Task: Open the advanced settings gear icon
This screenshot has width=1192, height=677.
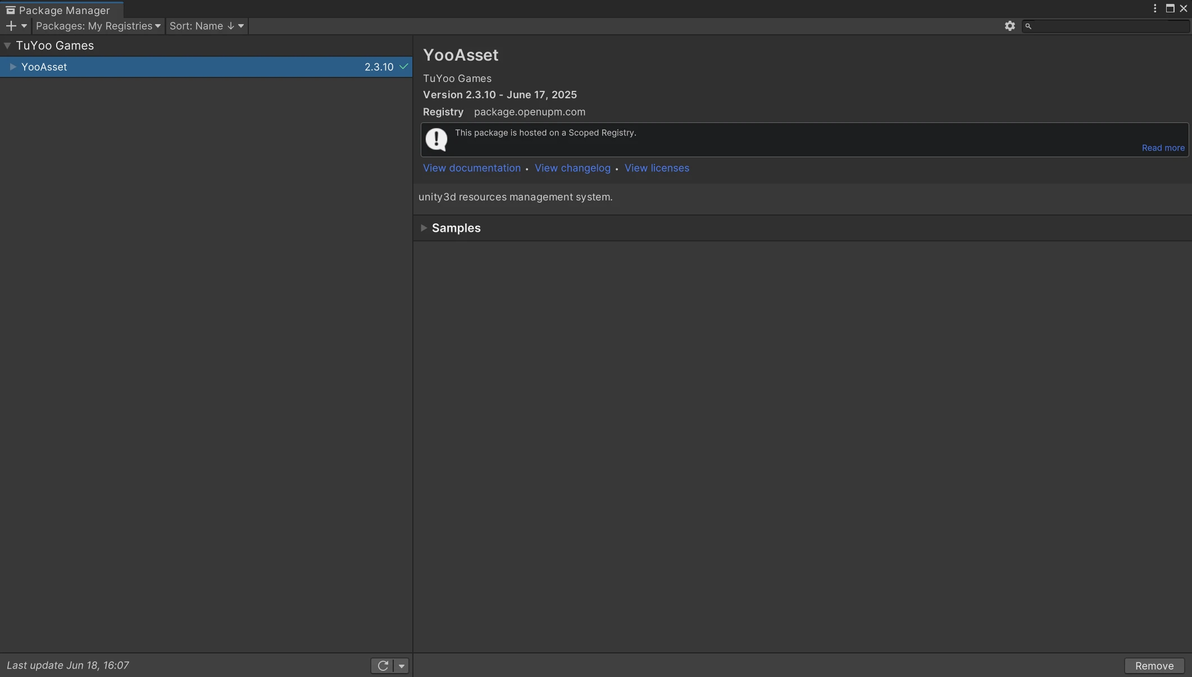Action: click(x=1010, y=26)
